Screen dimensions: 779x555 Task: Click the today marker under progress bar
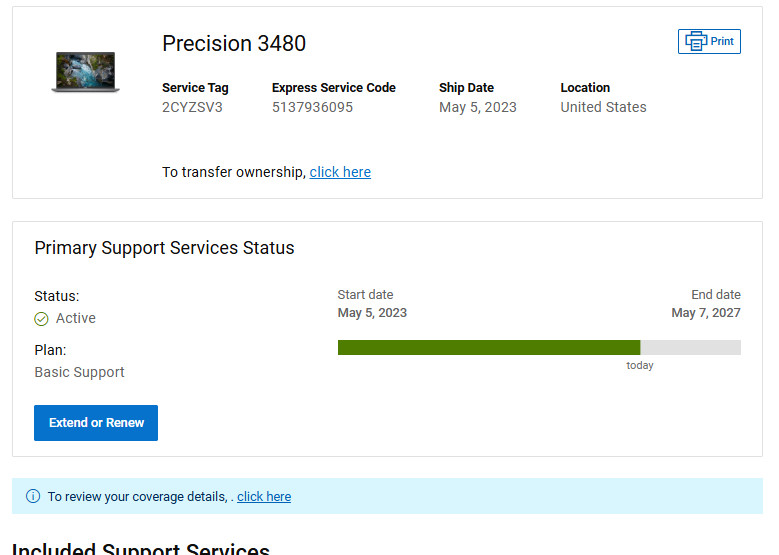[x=640, y=365]
